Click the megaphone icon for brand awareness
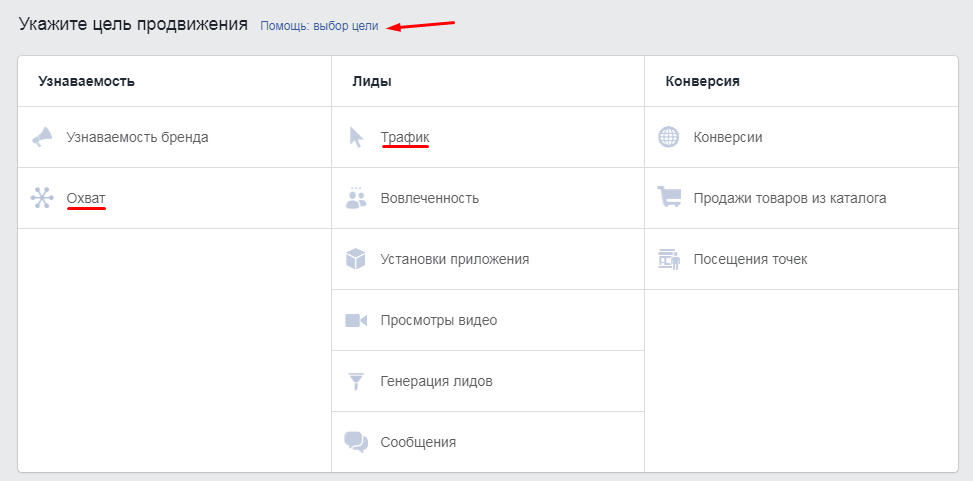This screenshot has width=973, height=481. 42,137
